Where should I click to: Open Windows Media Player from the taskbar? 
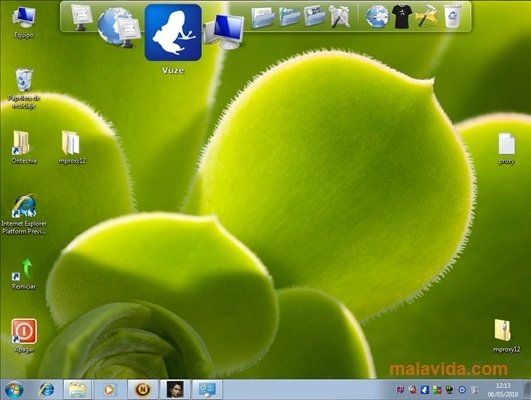tap(109, 390)
